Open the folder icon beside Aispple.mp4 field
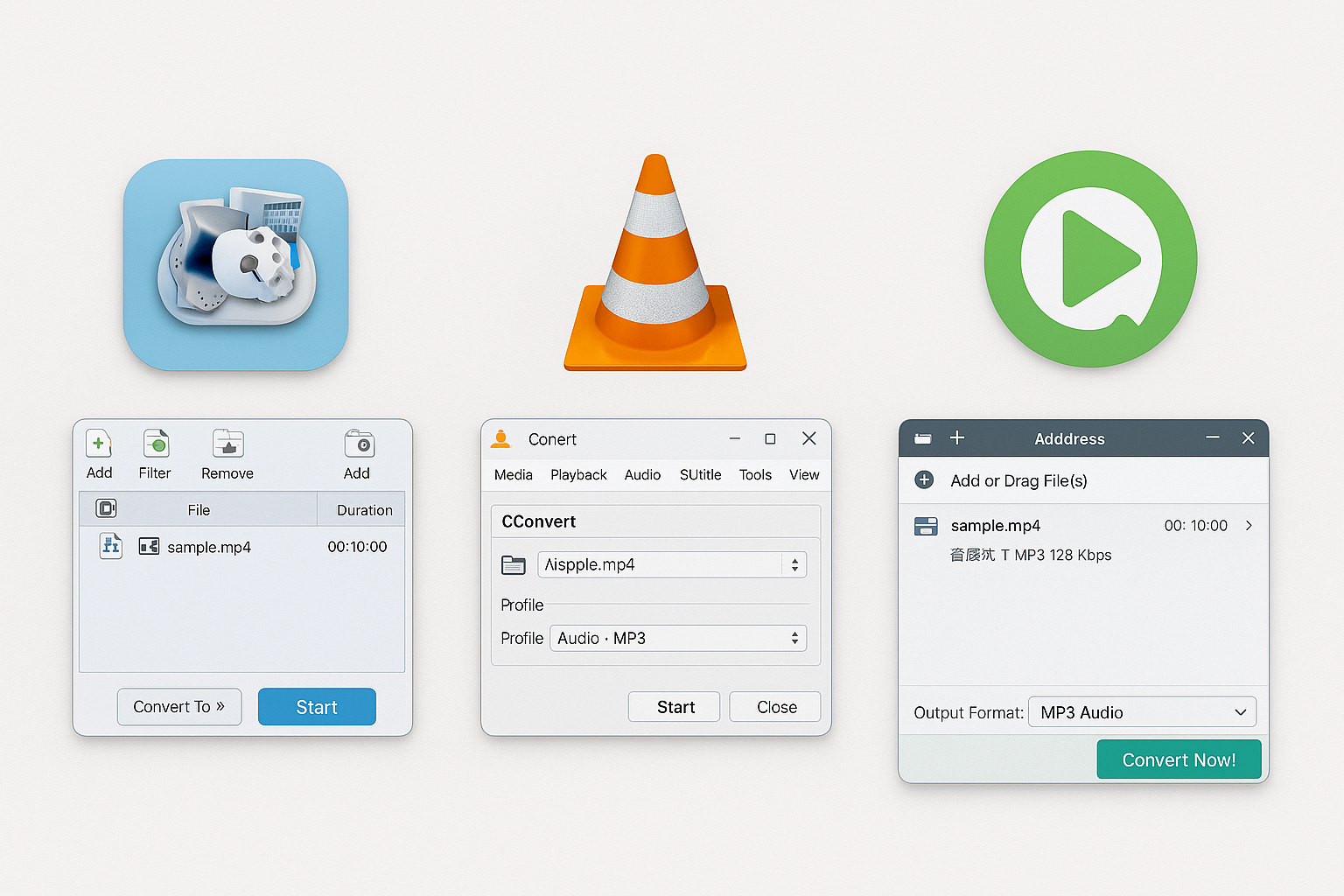This screenshot has width=1344, height=896. [x=514, y=565]
